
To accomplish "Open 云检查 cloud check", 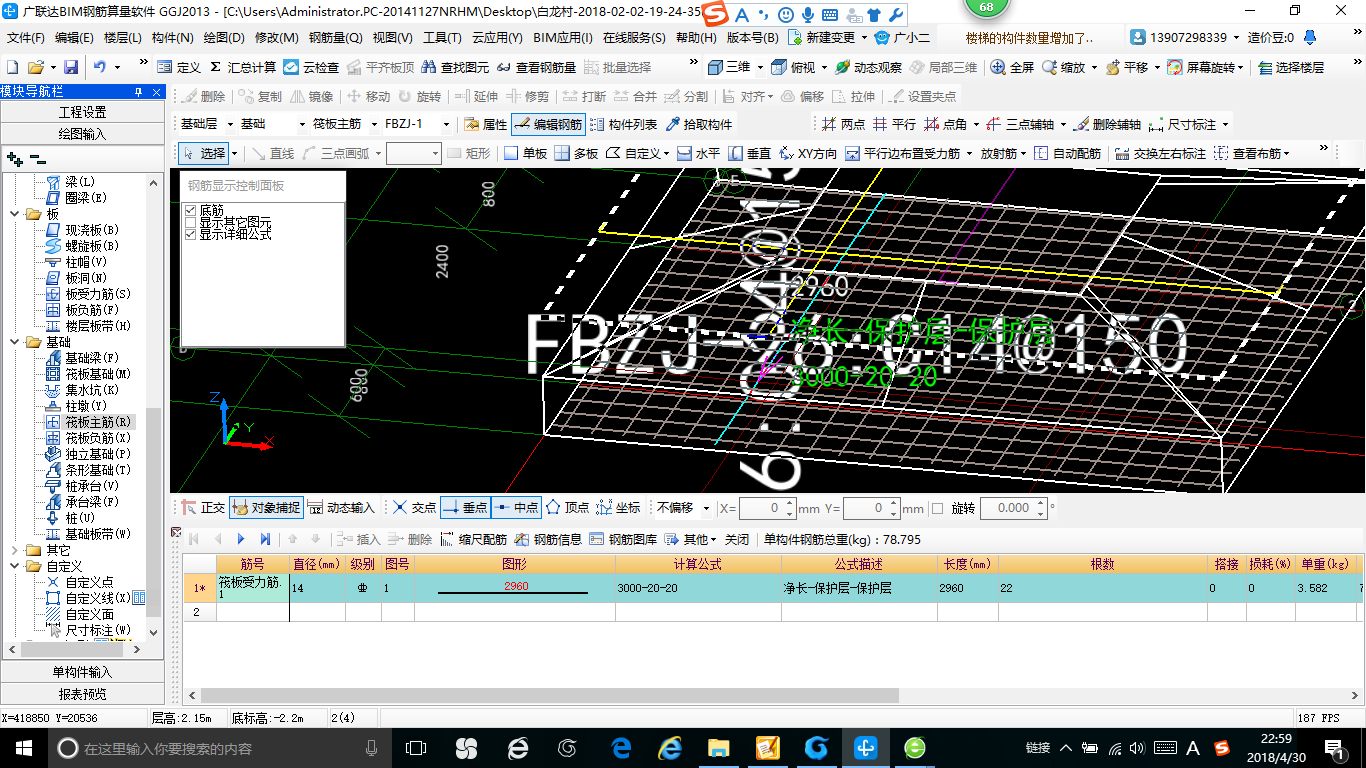I will click(311, 67).
